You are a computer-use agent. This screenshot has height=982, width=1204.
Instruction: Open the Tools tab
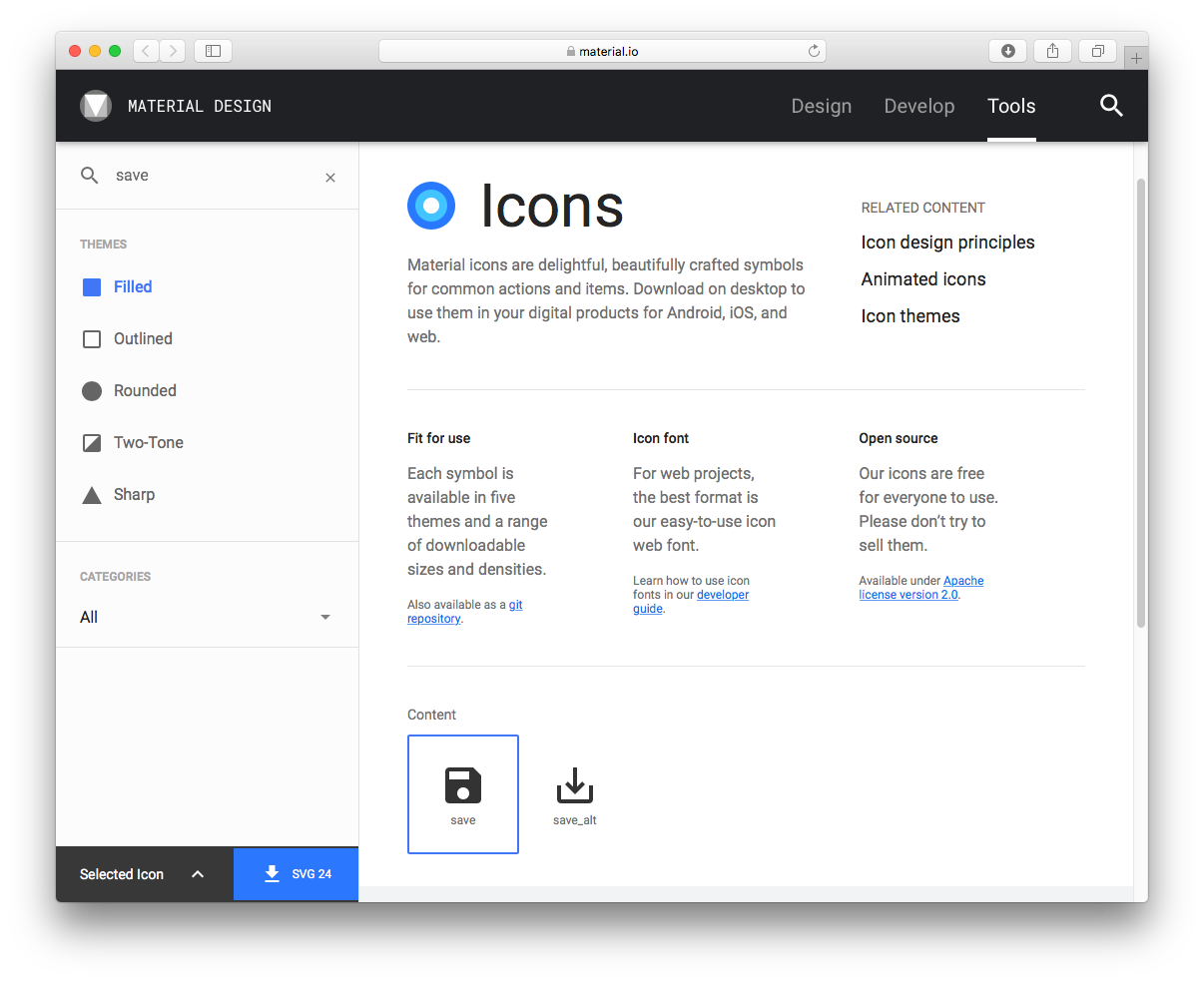pyautogui.click(x=1011, y=106)
